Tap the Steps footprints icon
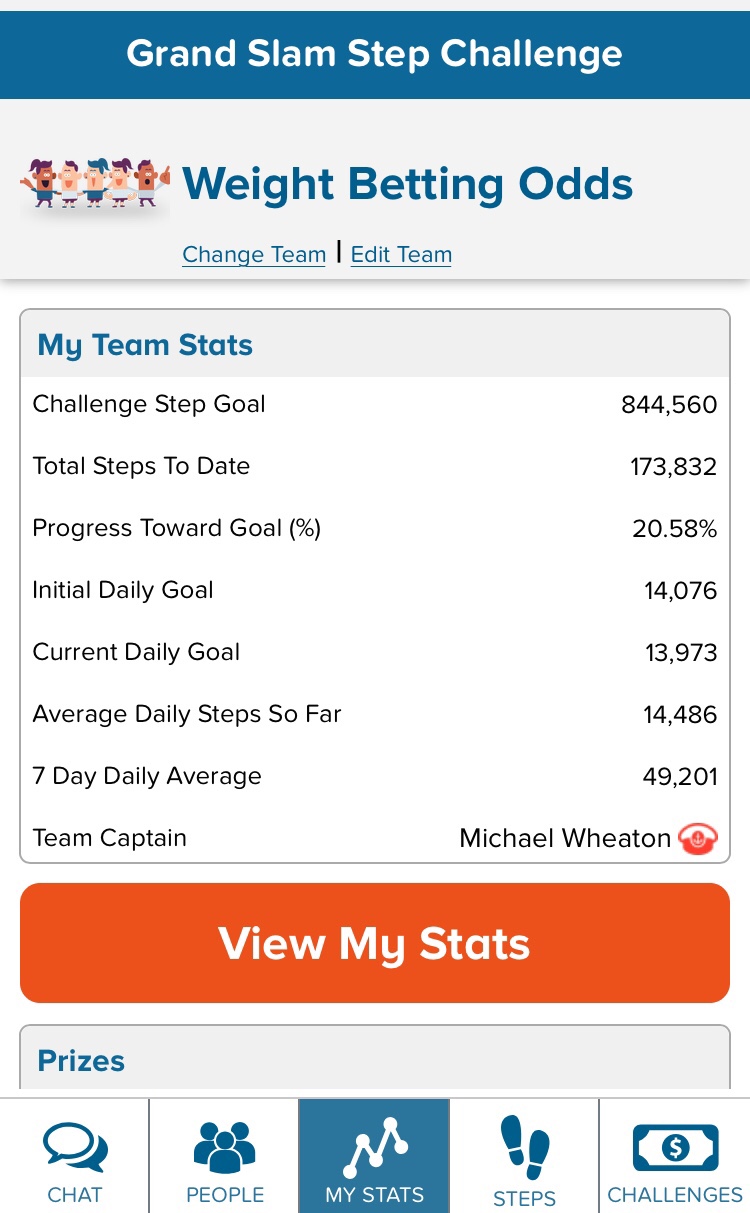Screen dimensions: 750x1213 pos(524,1148)
